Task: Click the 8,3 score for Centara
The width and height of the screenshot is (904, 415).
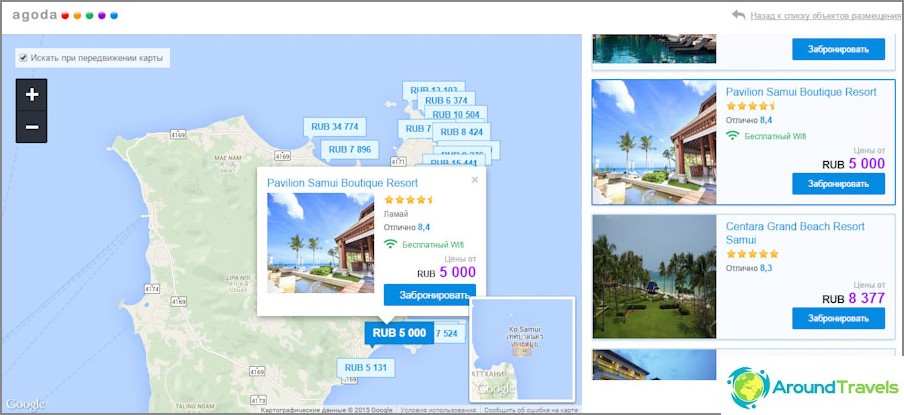Action: (x=766, y=268)
